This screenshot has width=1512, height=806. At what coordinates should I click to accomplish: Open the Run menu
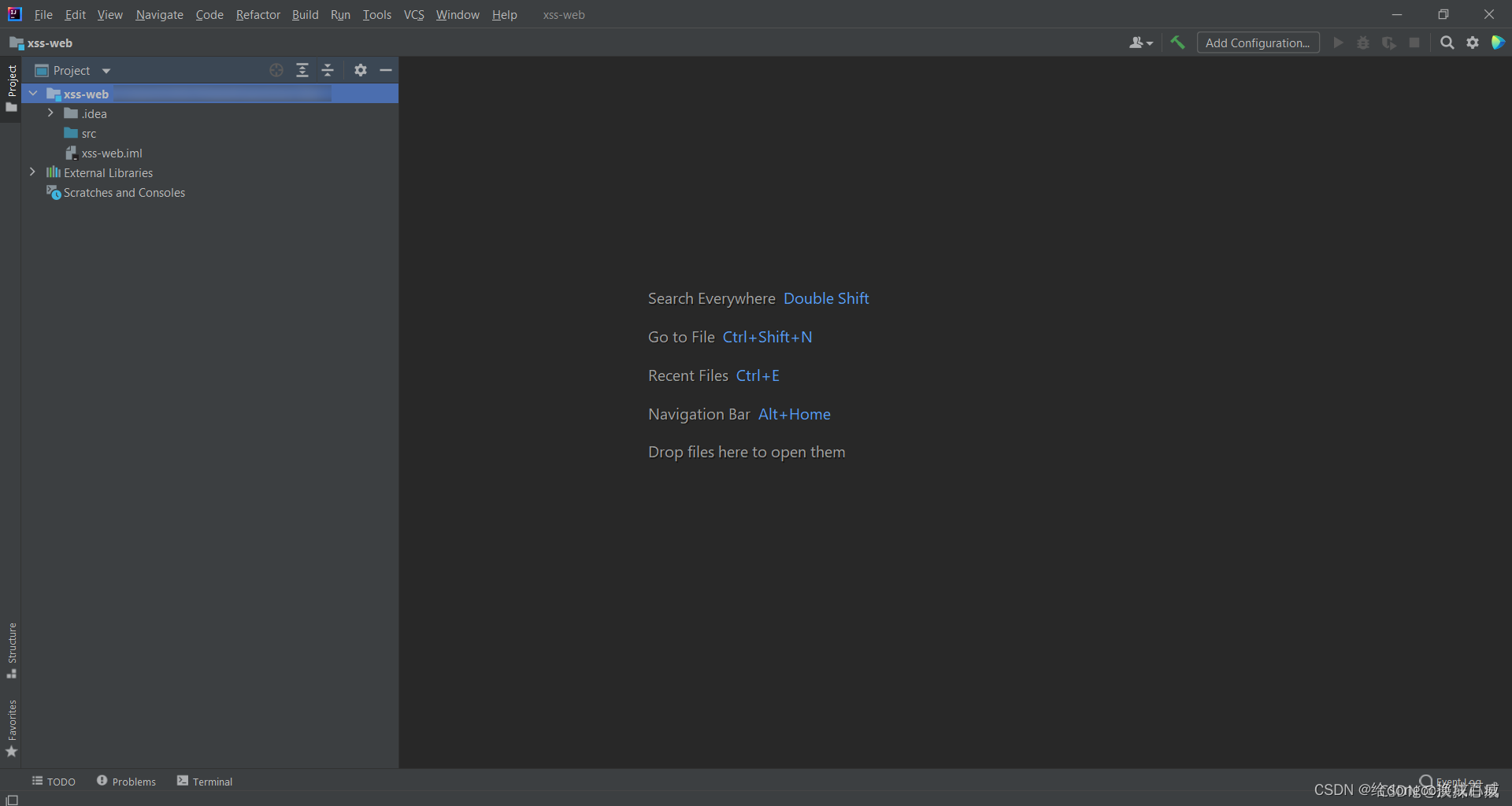tap(340, 15)
